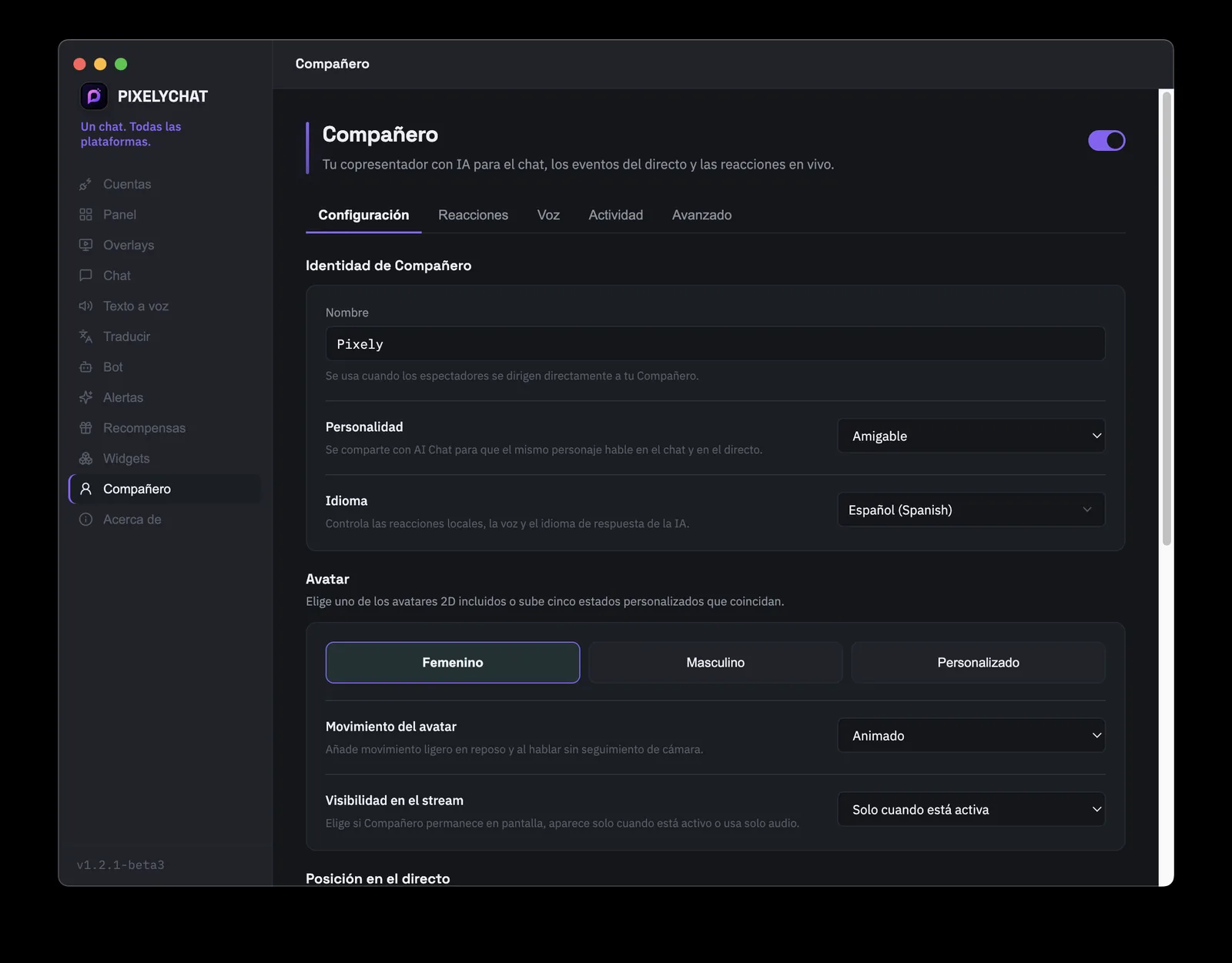Click the Nombre field containing Pixely
The width and height of the screenshot is (1232, 963).
click(715, 343)
